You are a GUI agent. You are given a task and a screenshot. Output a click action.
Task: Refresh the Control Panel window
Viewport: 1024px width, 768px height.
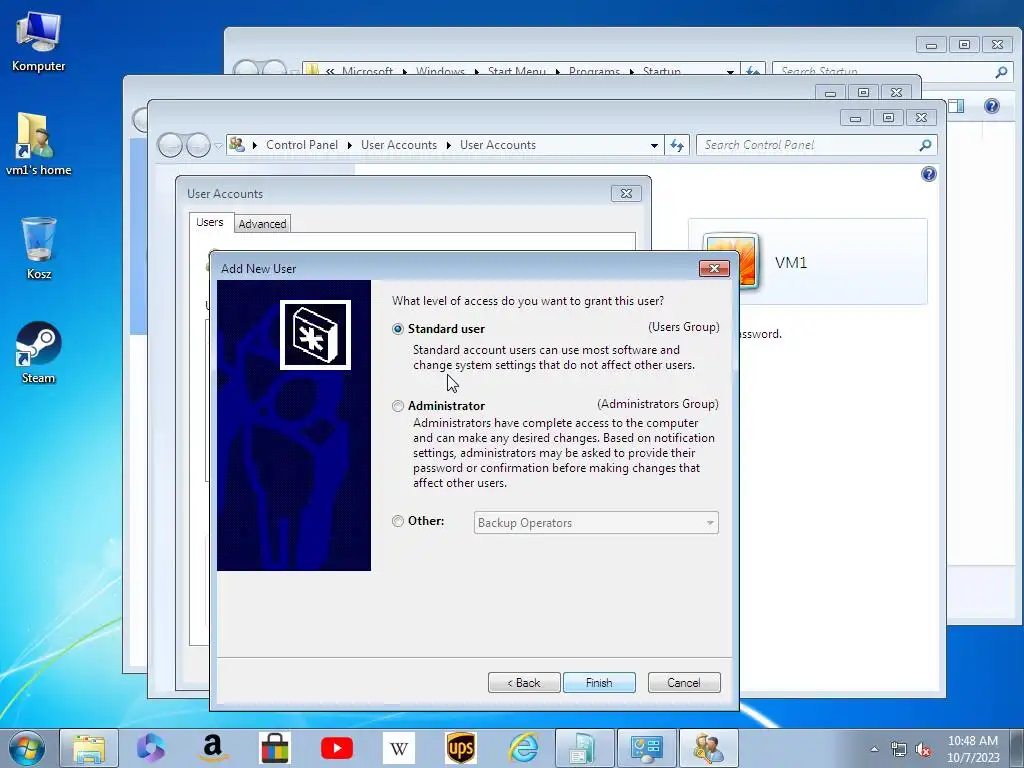[677, 146]
